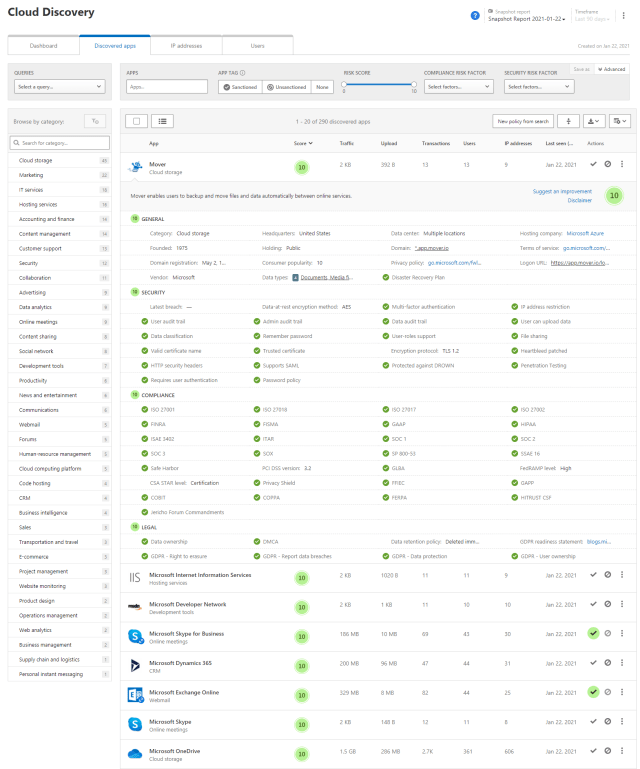Open the Compliance risk factor dropdown

(459, 87)
